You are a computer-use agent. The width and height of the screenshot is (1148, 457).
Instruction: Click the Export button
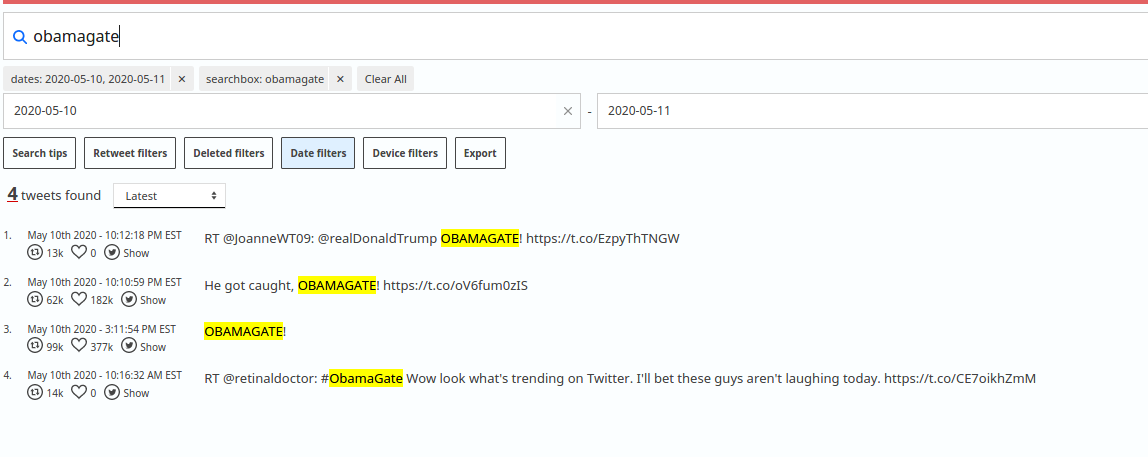coord(480,153)
